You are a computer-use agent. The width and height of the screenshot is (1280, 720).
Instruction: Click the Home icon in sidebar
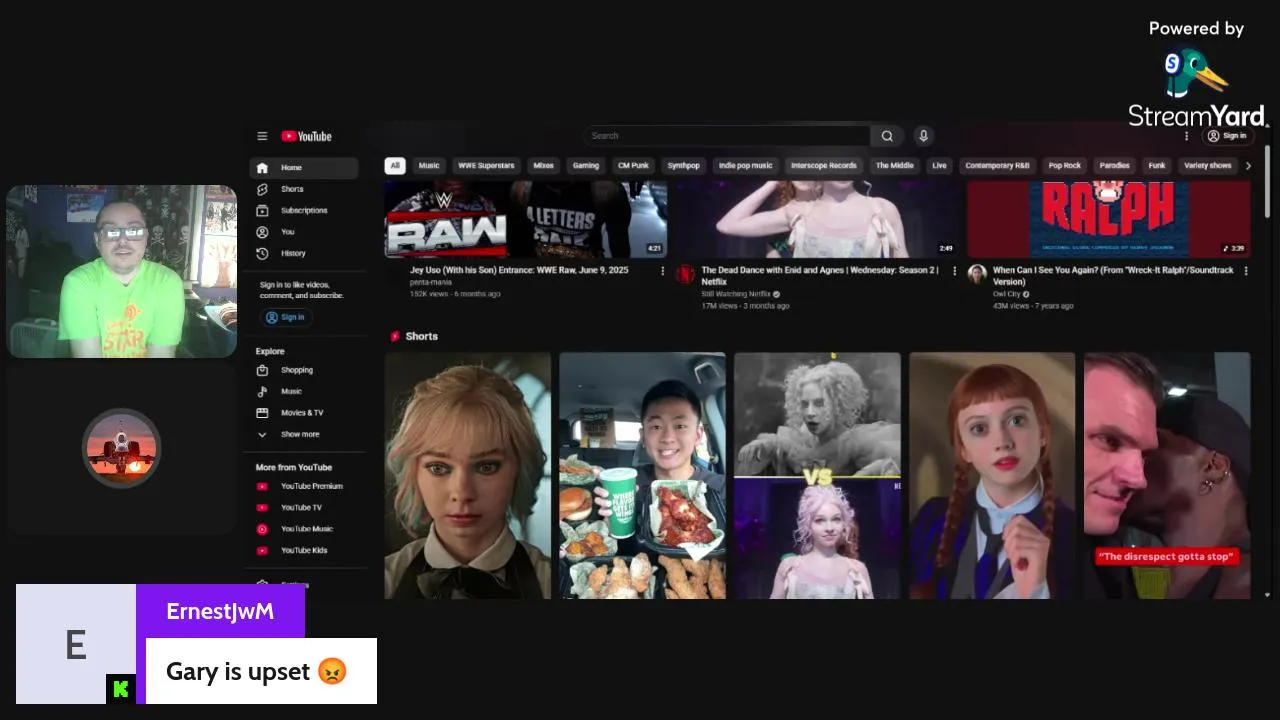click(x=262, y=168)
